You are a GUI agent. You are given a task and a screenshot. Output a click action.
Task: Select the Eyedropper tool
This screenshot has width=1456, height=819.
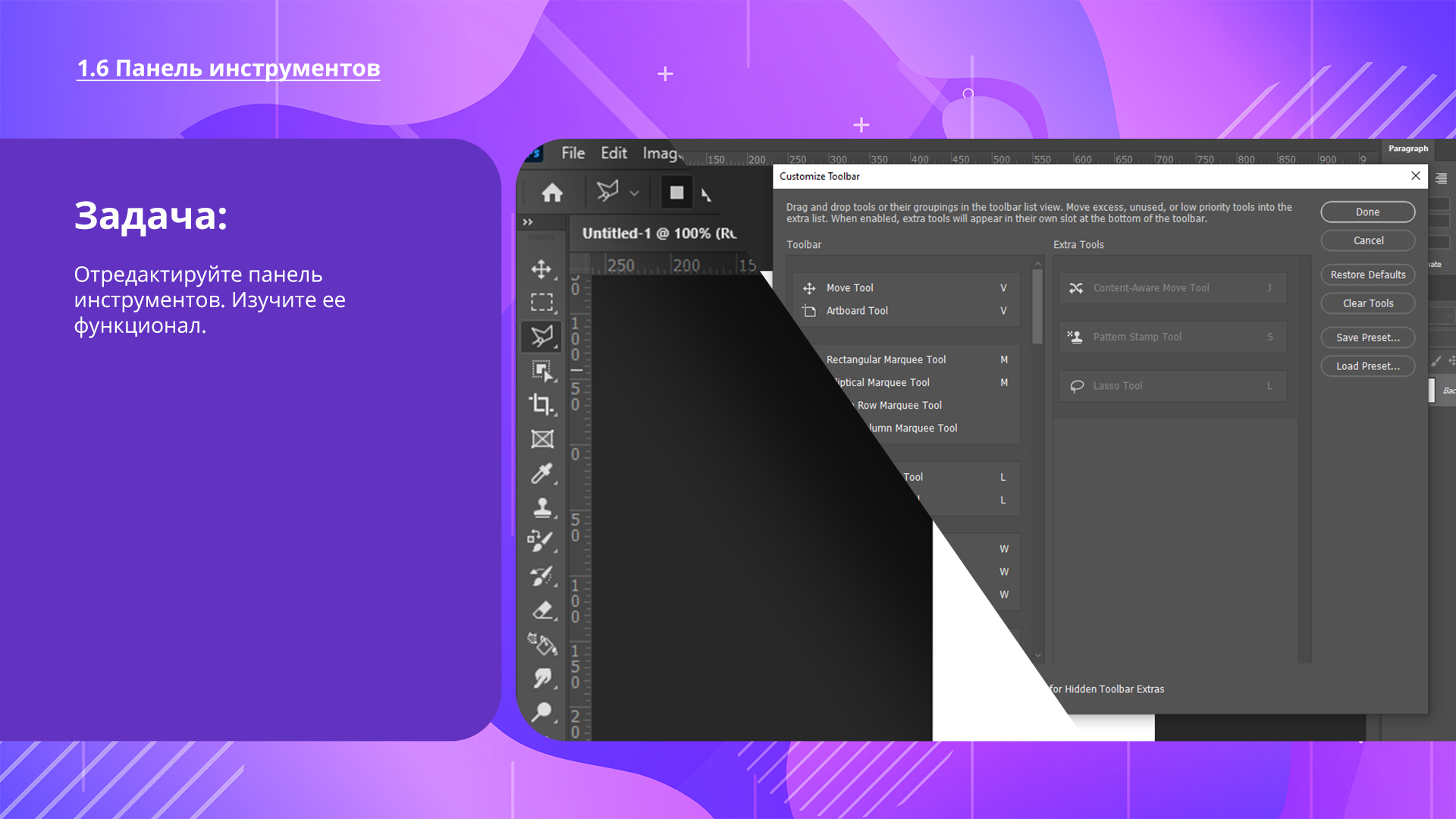click(x=541, y=473)
